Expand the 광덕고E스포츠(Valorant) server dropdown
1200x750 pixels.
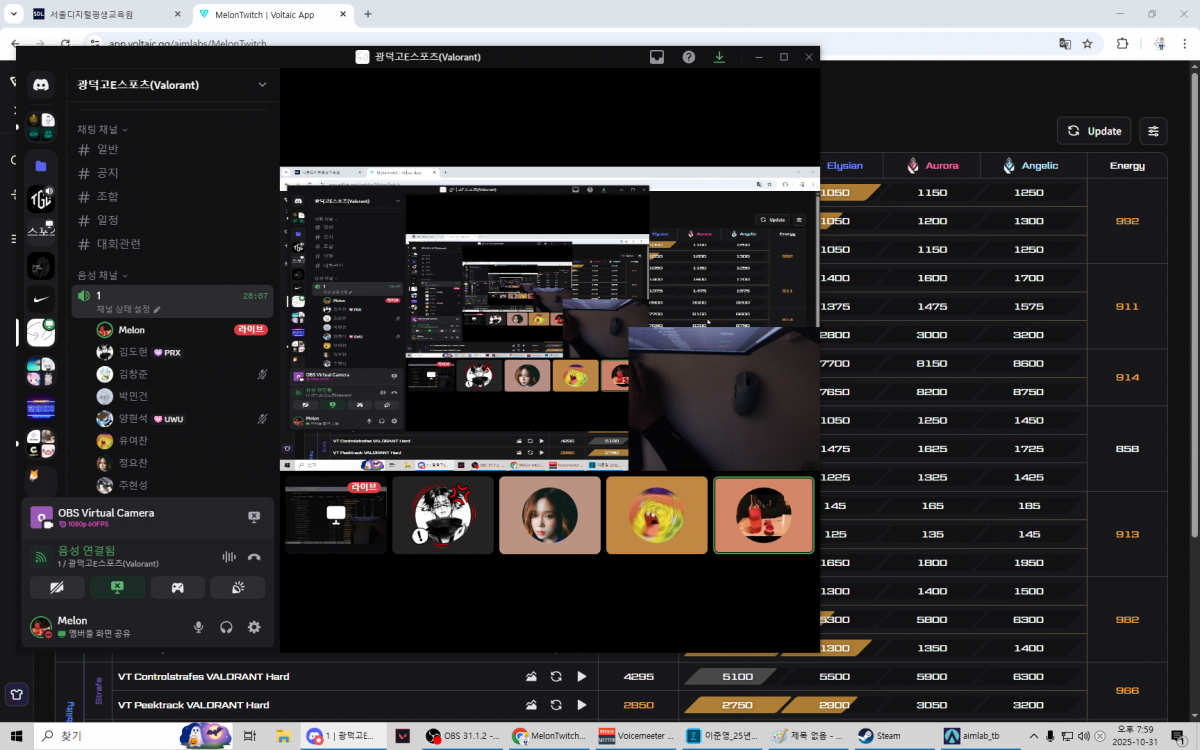click(262, 85)
